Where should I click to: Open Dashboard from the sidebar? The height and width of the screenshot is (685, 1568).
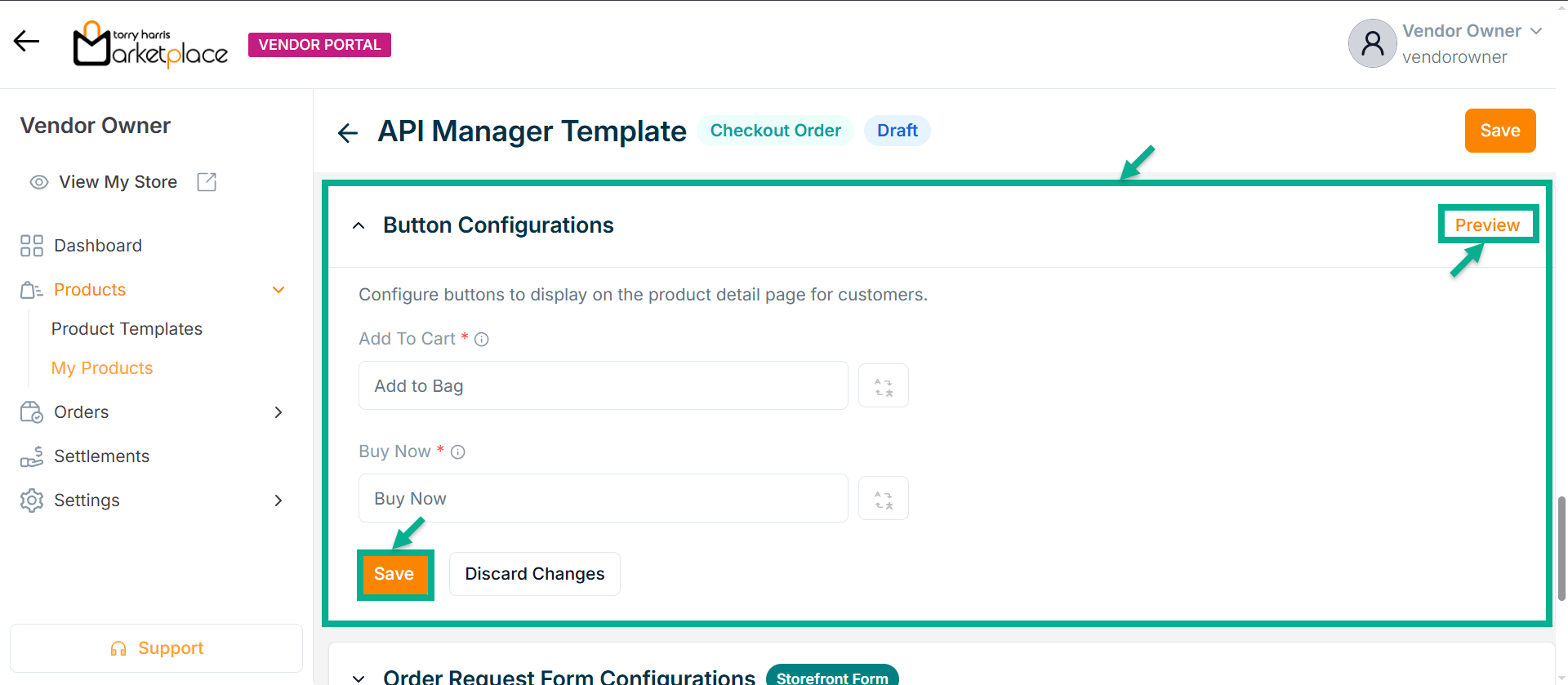(x=97, y=246)
